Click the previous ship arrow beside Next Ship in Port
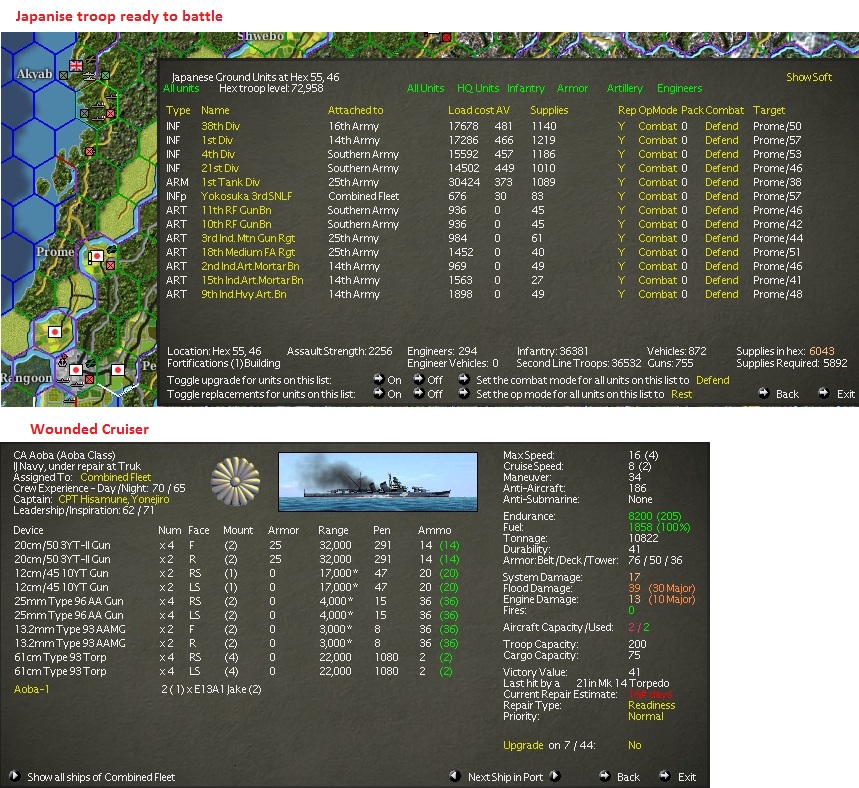Screen dimensions: 859x788 (x=455, y=776)
